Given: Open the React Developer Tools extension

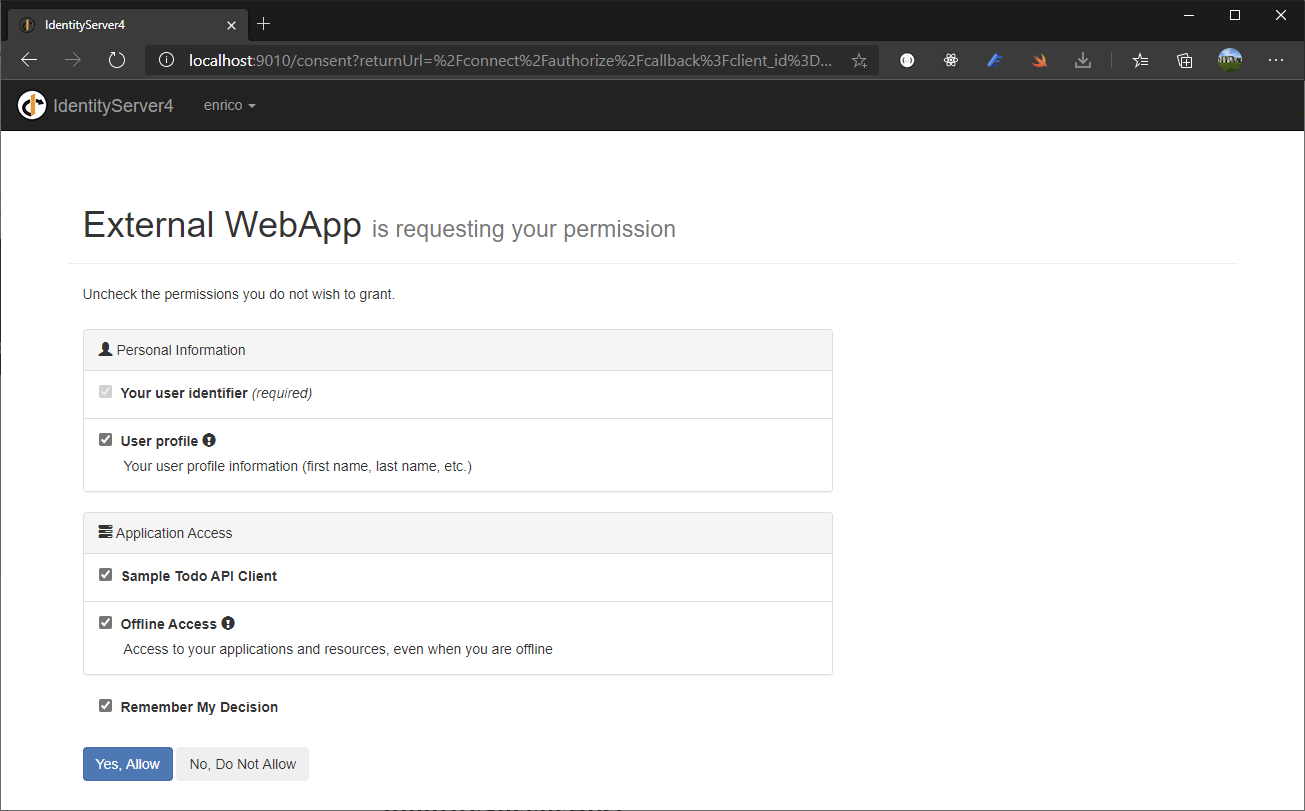Looking at the screenshot, I should click(950, 60).
